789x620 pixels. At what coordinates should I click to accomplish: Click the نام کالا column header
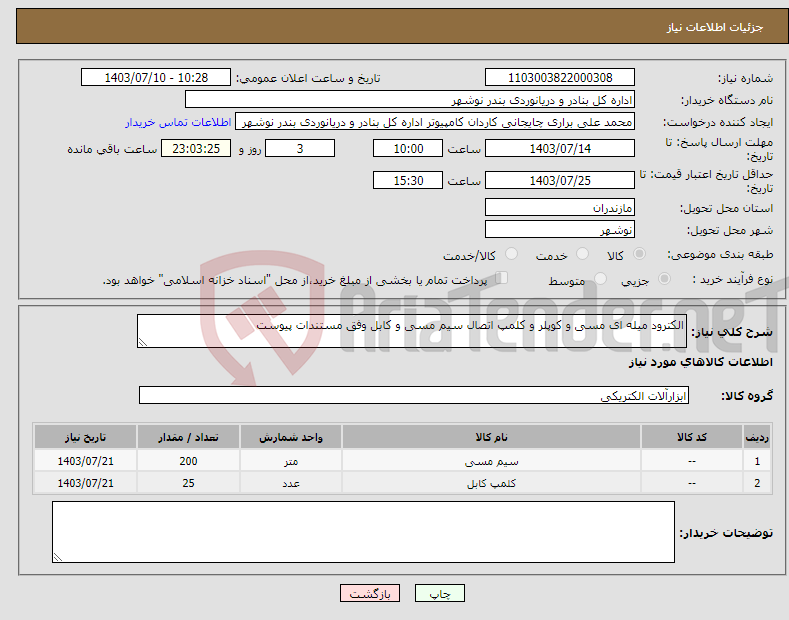point(491,437)
